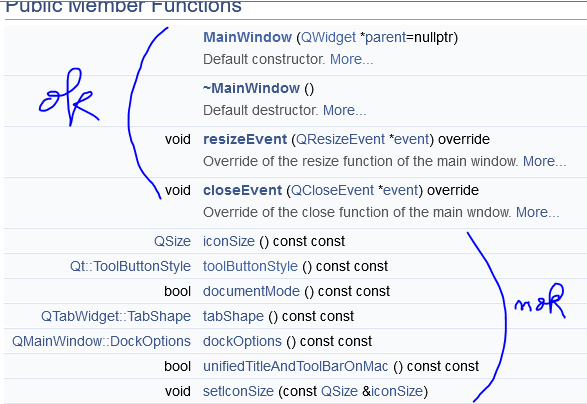Click the QTabWidget::TabShape type link

[116, 316]
